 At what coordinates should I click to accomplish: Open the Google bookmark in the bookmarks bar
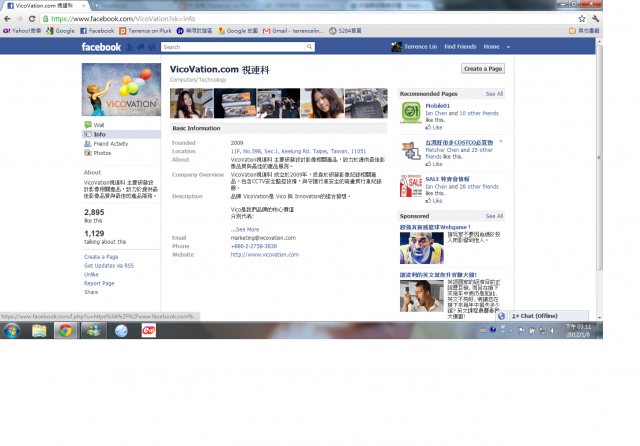(x=60, y=31)
